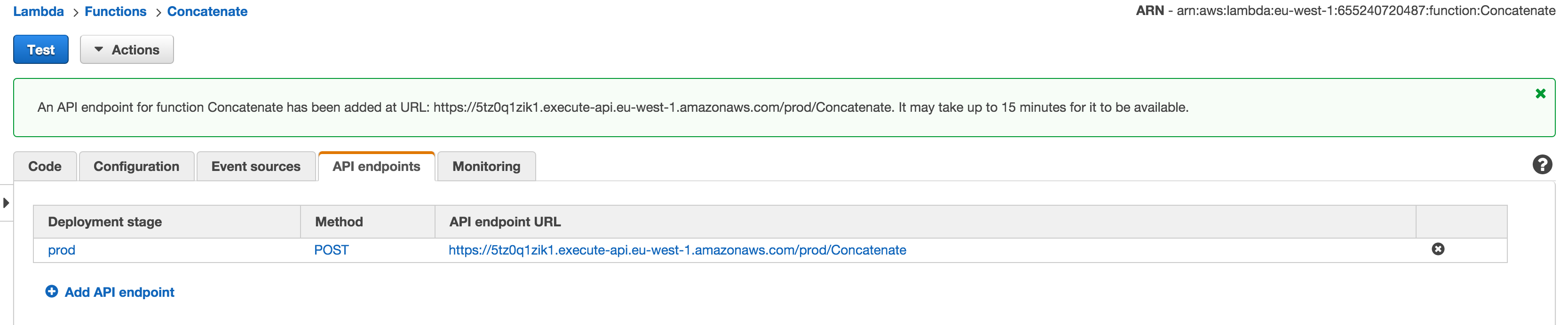The image size is (1568, 325).
Task: Open the Lambda breadcrumb link
Action: click(39, 11)
